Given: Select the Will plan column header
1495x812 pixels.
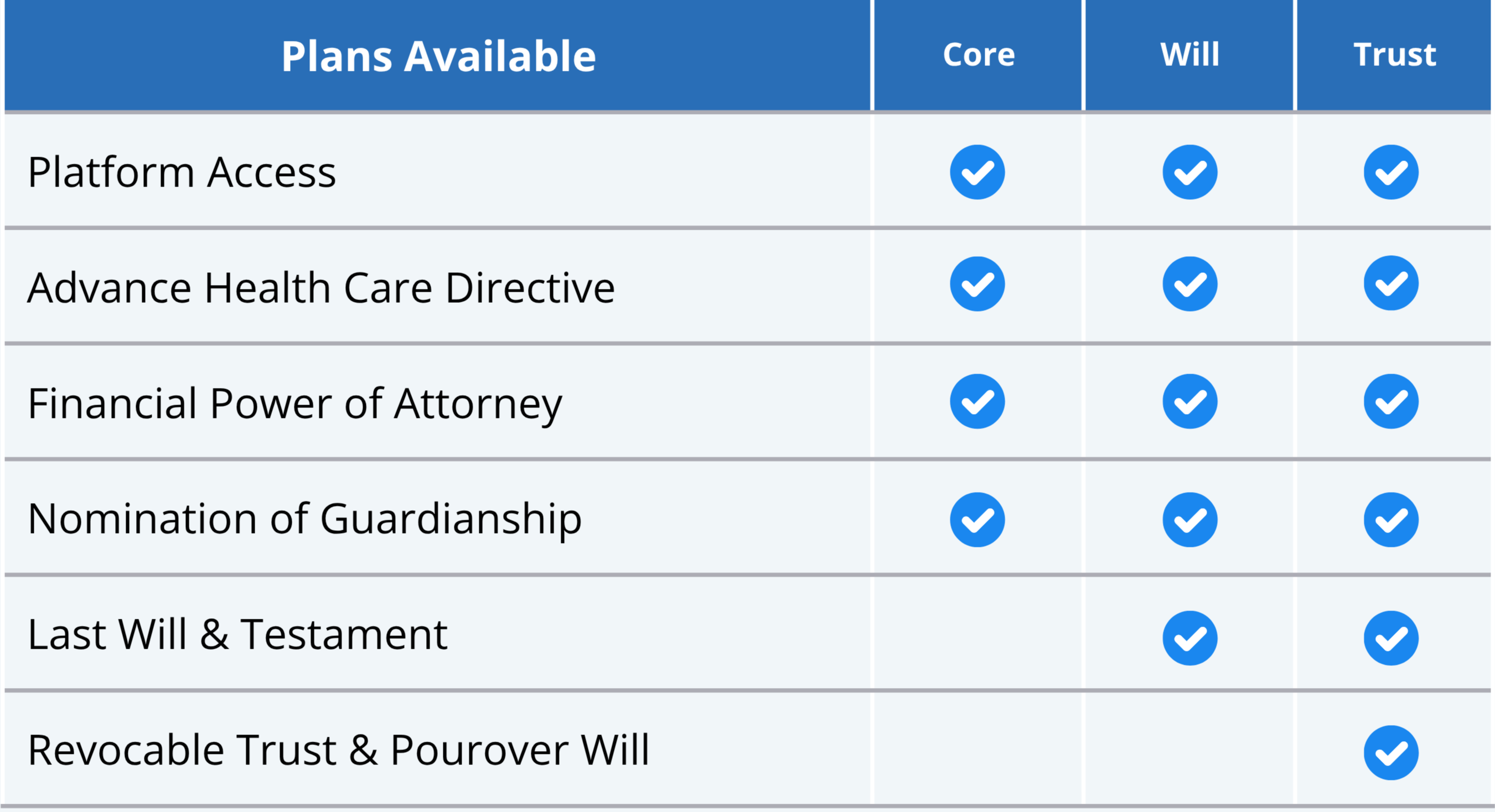Looking at the screenshot, I should (x=1189, y=55).
